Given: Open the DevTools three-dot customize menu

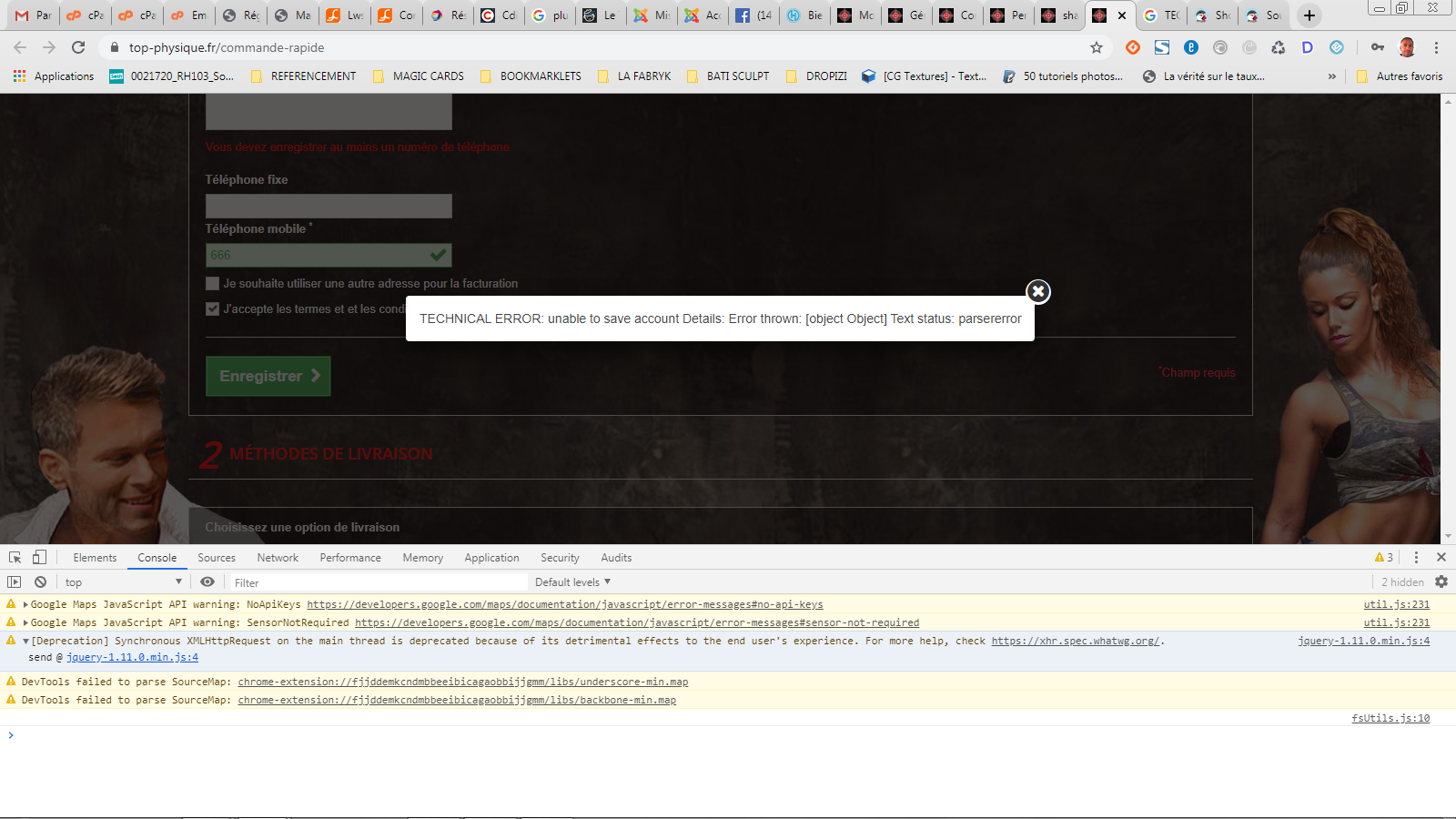Looking at the screenshot, I should coord(1416,557).
